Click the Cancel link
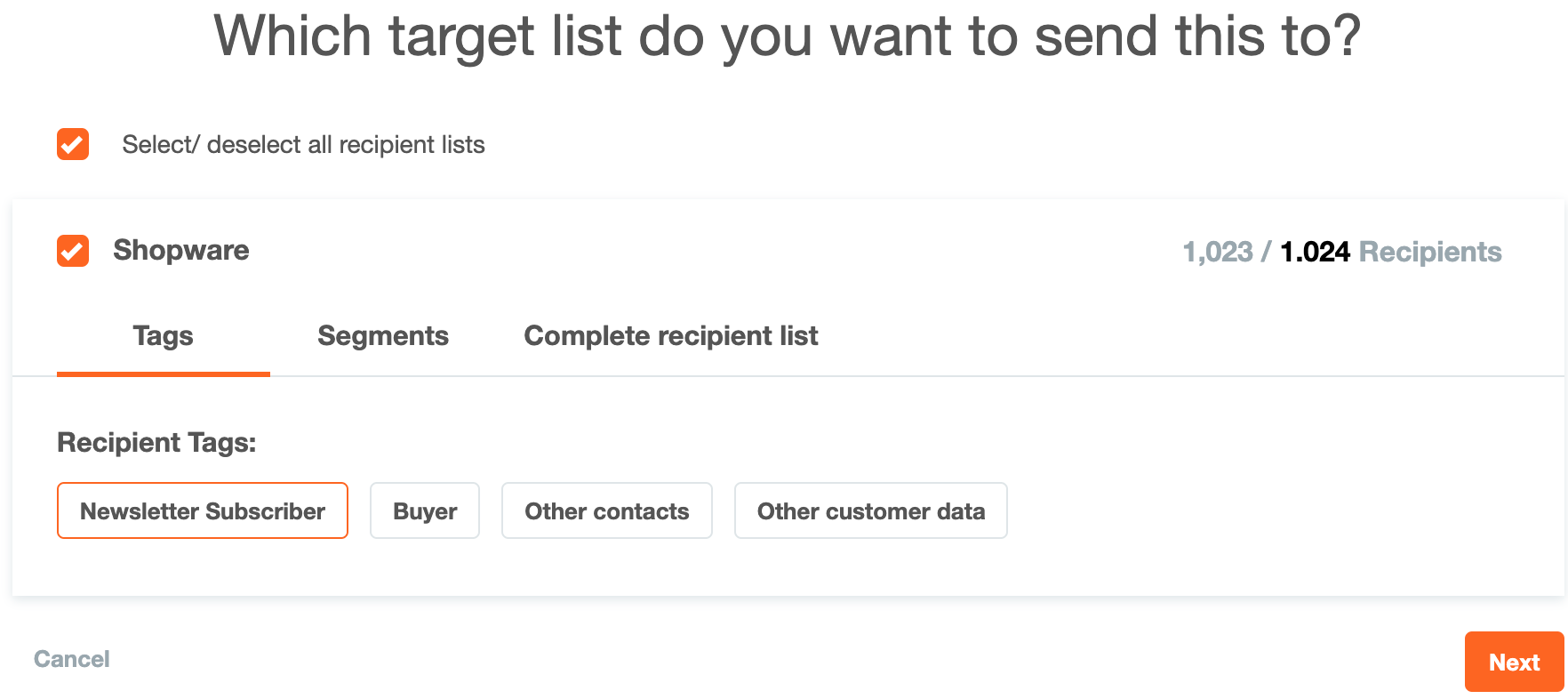Image resolution: width=1568 pixels, height=699 pixels. tap(71, 659)
